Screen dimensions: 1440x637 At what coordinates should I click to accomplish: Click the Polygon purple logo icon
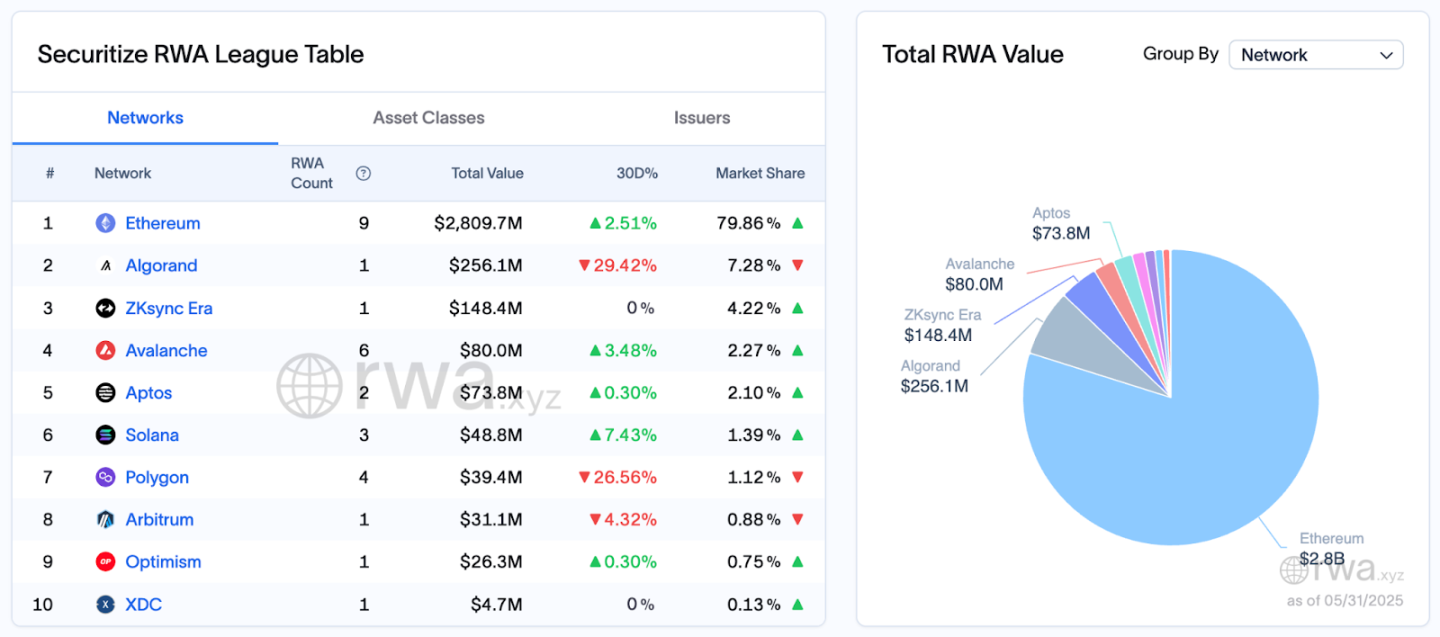coord(105,478)
